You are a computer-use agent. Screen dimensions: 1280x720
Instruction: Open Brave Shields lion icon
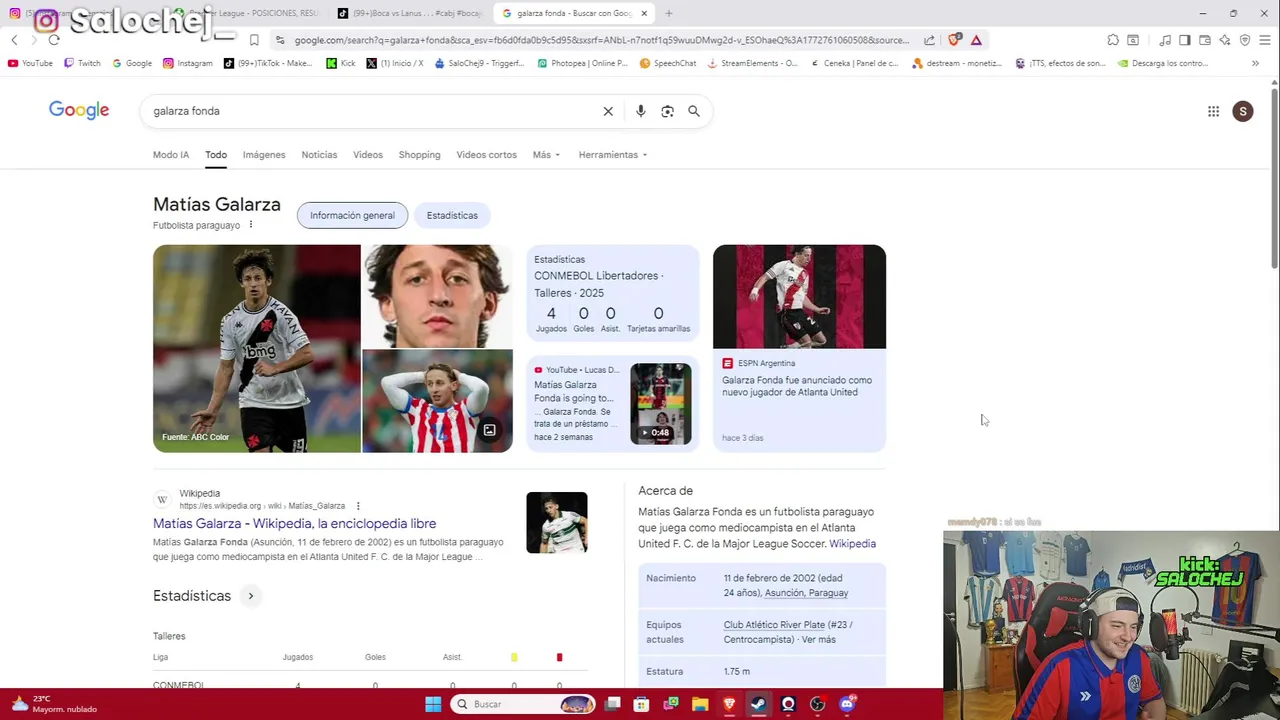click(954, 40)
